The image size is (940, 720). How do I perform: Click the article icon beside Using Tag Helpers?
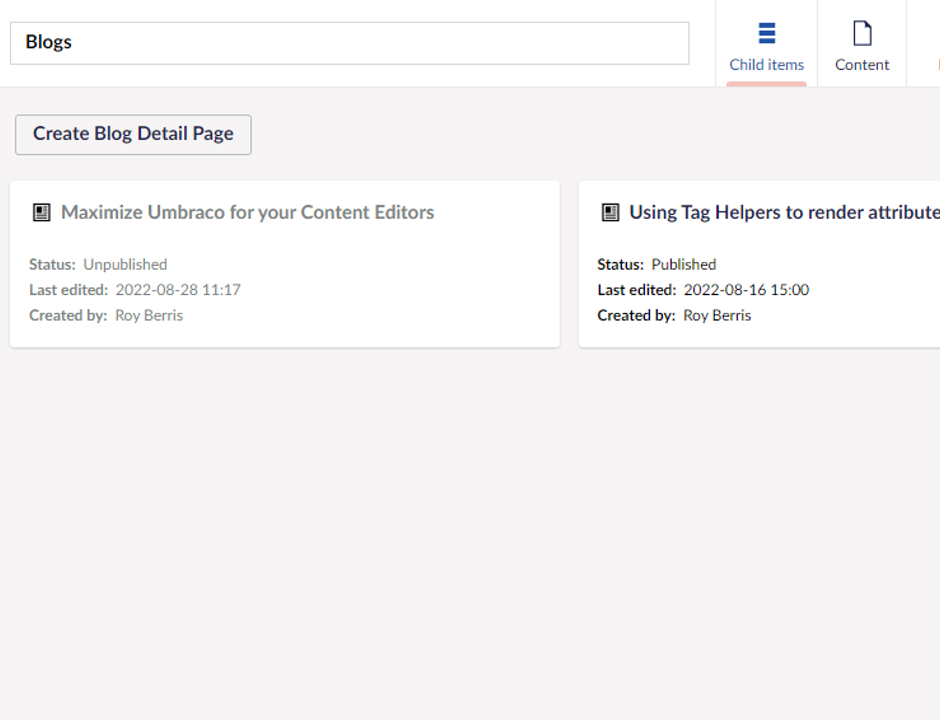pyautogui.click(x=610, y=212)
